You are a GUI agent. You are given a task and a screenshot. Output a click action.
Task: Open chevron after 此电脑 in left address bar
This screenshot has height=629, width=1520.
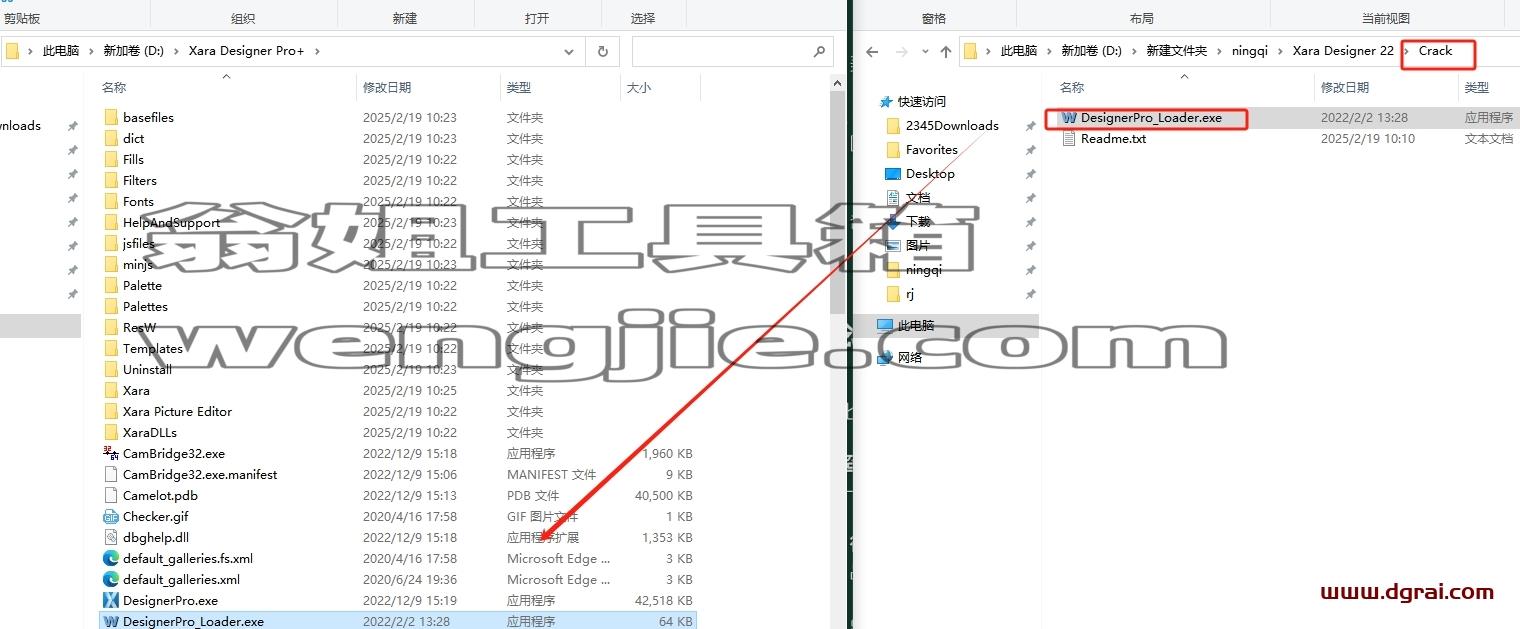click(x=91, y=51)
